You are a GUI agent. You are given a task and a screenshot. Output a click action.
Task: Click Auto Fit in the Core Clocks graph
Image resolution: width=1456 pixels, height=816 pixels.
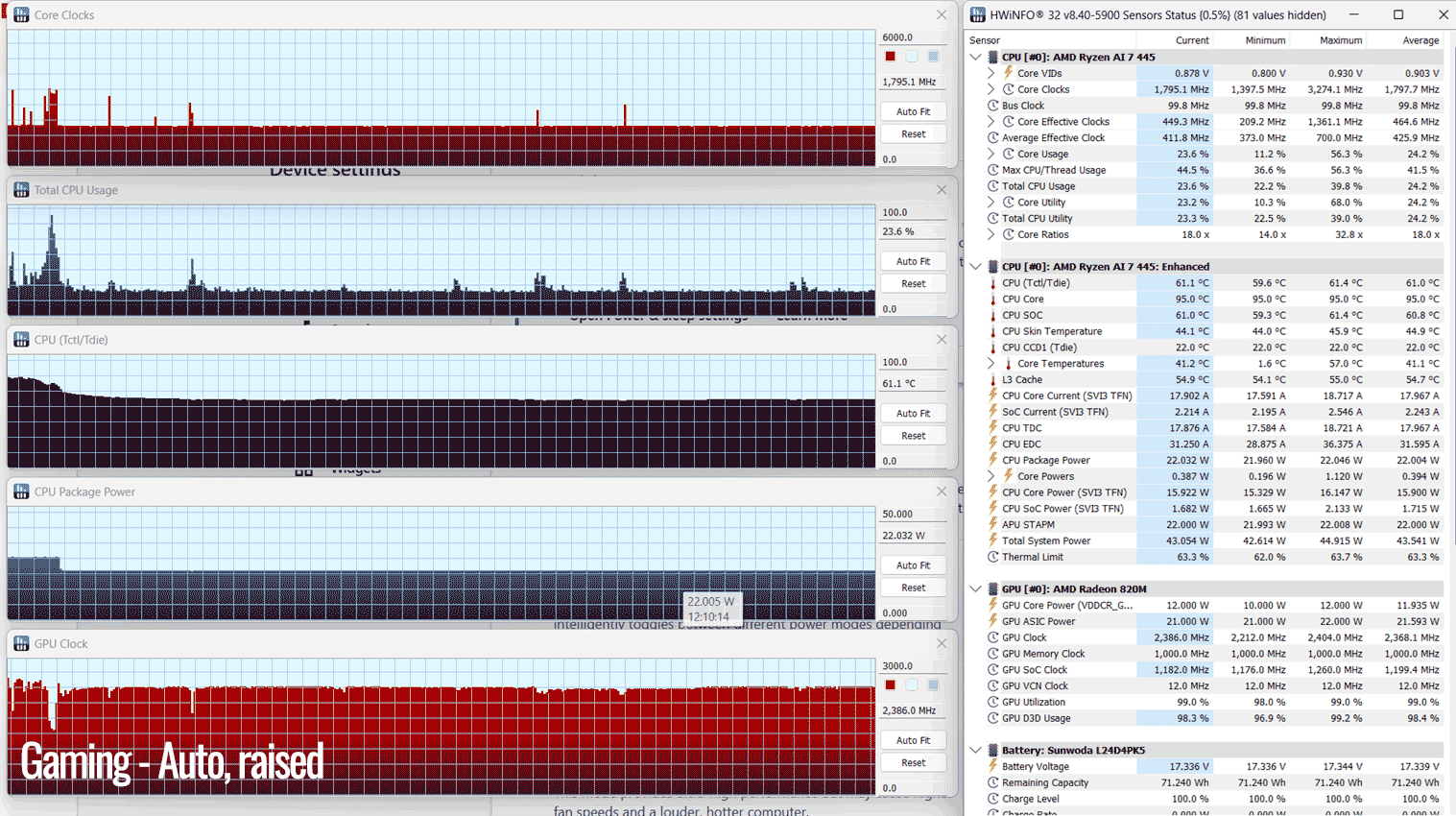coord(913,111)
